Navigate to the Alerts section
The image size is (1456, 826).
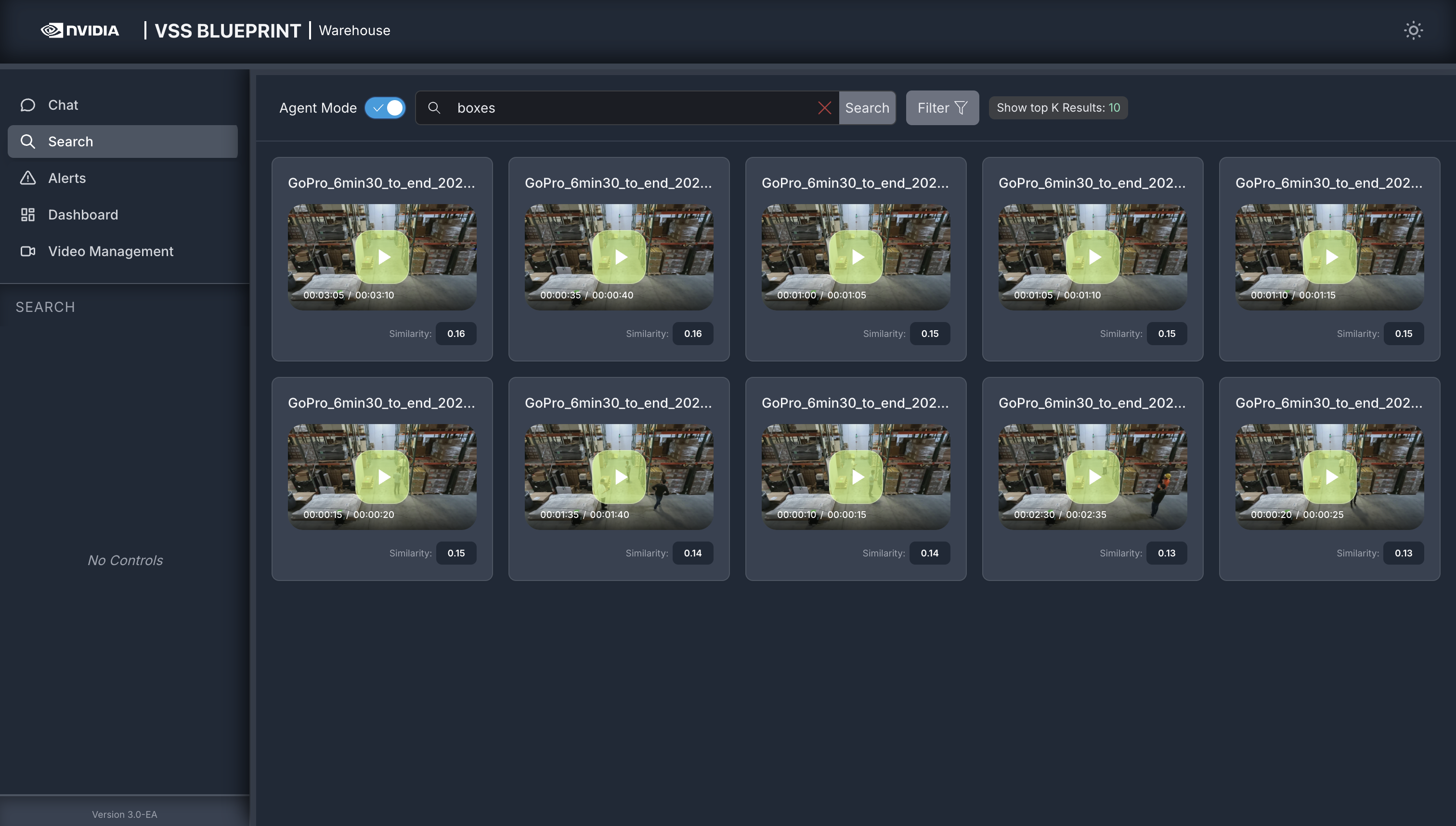(x=67, y=178)
